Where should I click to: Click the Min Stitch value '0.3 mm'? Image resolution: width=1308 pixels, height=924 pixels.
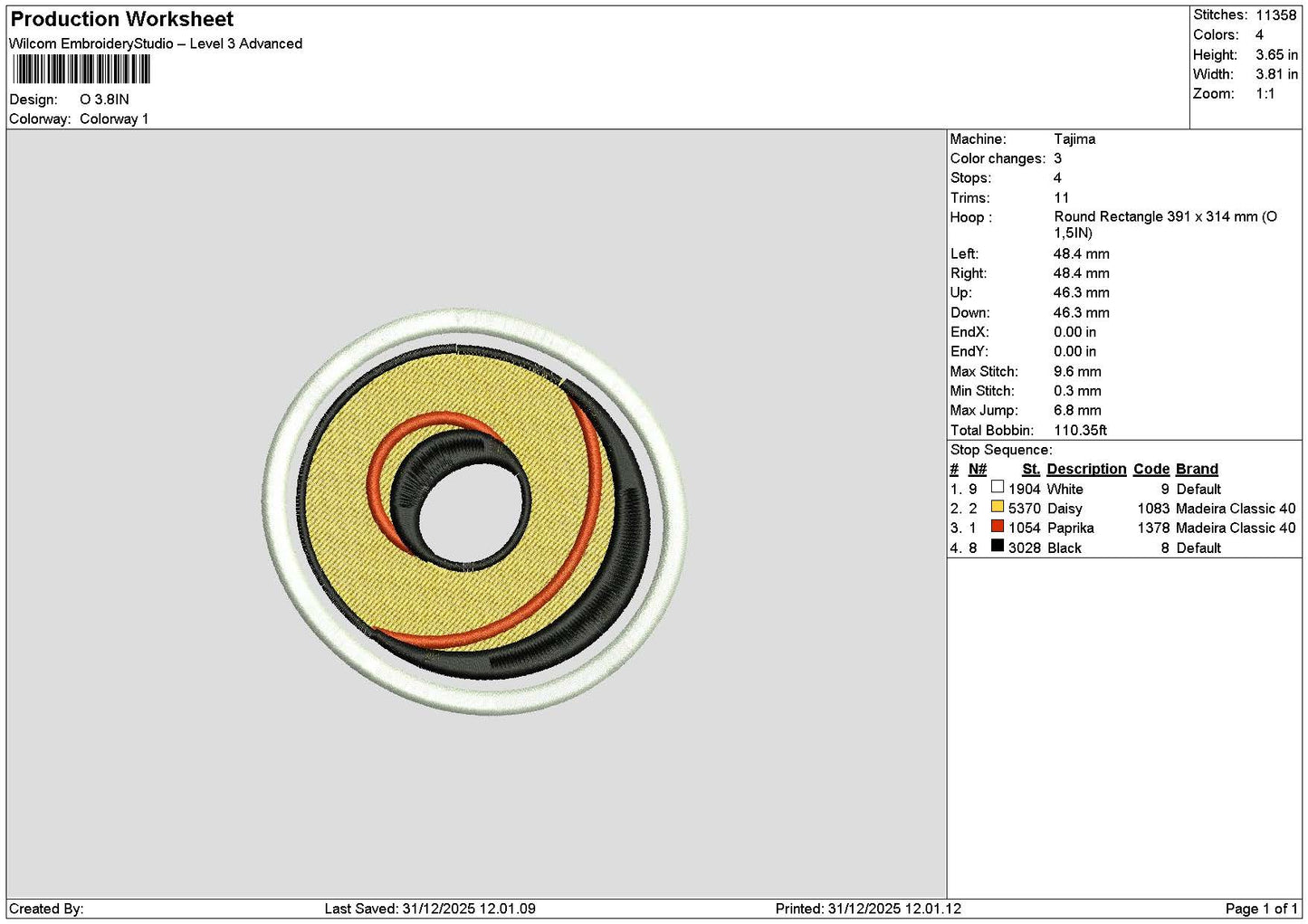pos(1077,391)
